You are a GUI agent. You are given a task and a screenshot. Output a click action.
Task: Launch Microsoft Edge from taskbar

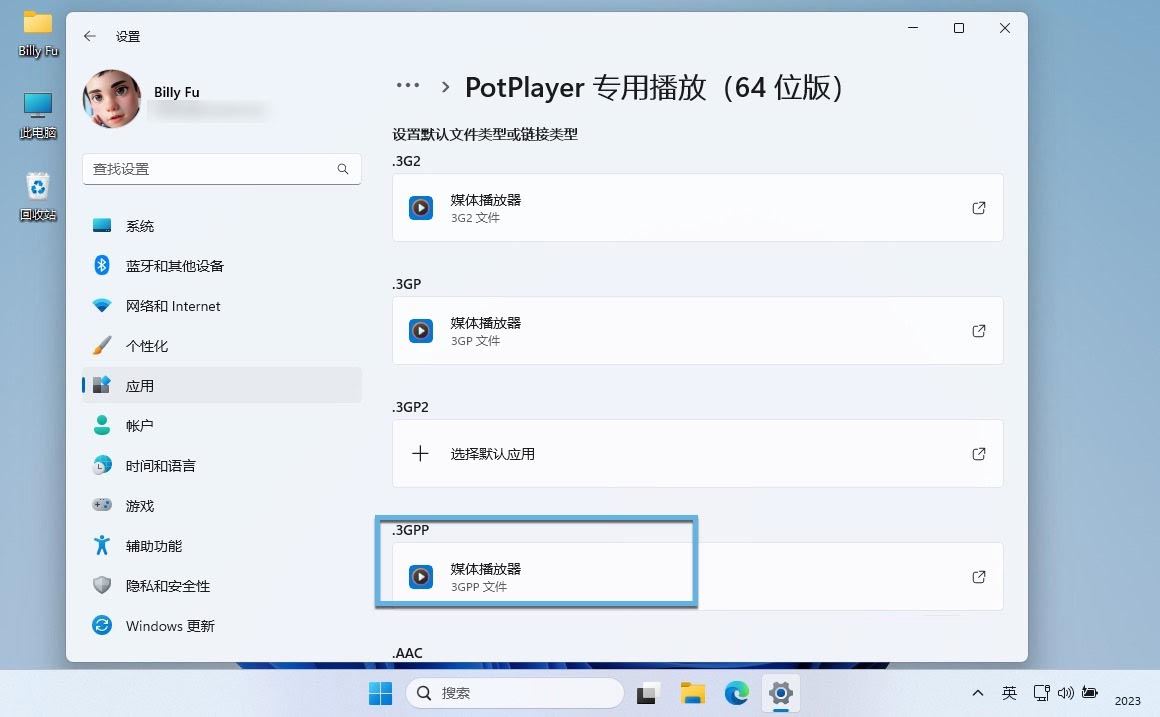[737, 693]
